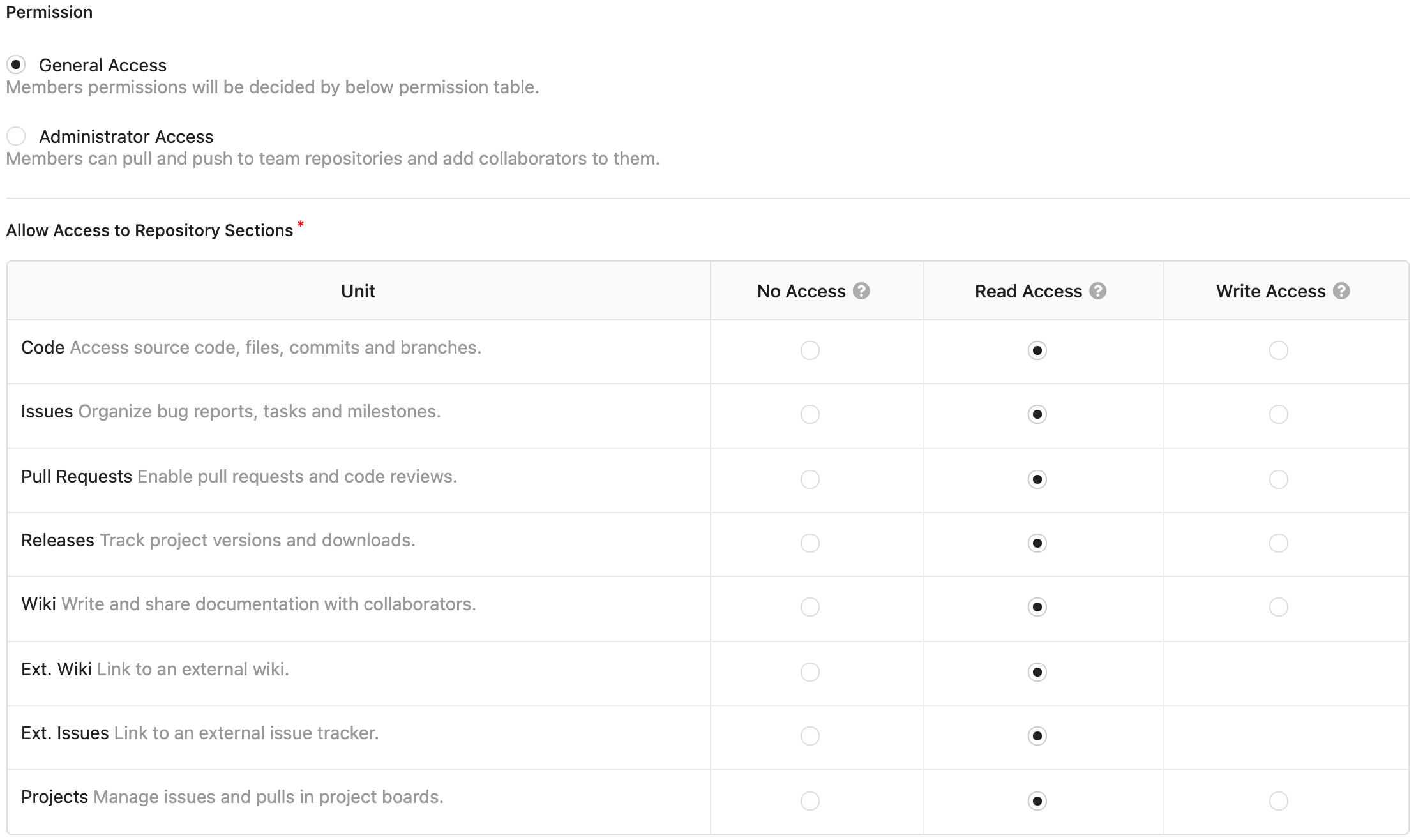The image size is (1416, 840).
Task: Click 'Members permissions will be decided' description
Action: click(273, 87)
